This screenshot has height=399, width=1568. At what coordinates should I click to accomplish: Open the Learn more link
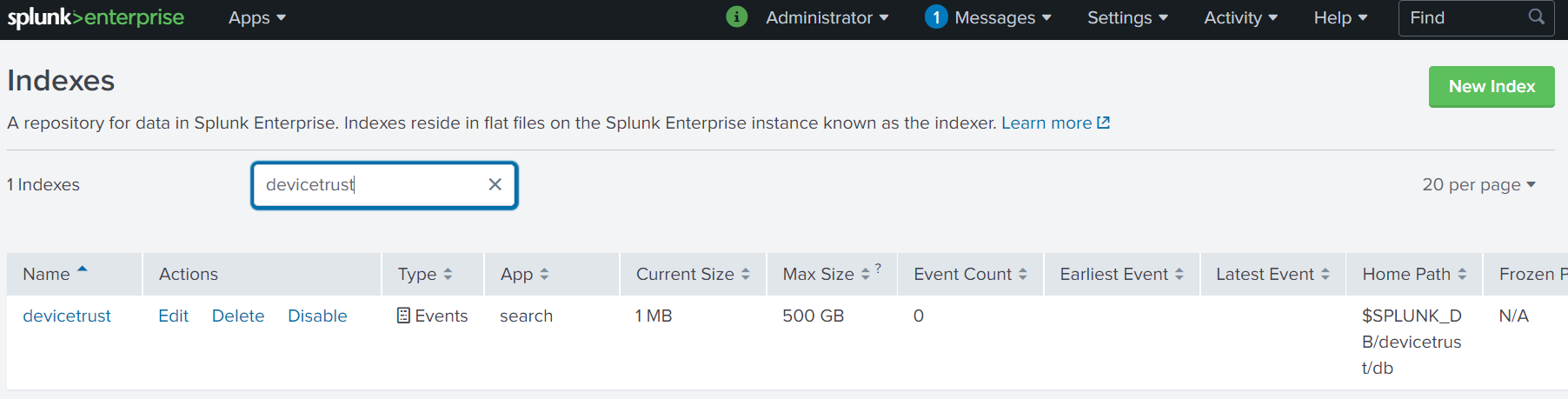point(1054,123)
